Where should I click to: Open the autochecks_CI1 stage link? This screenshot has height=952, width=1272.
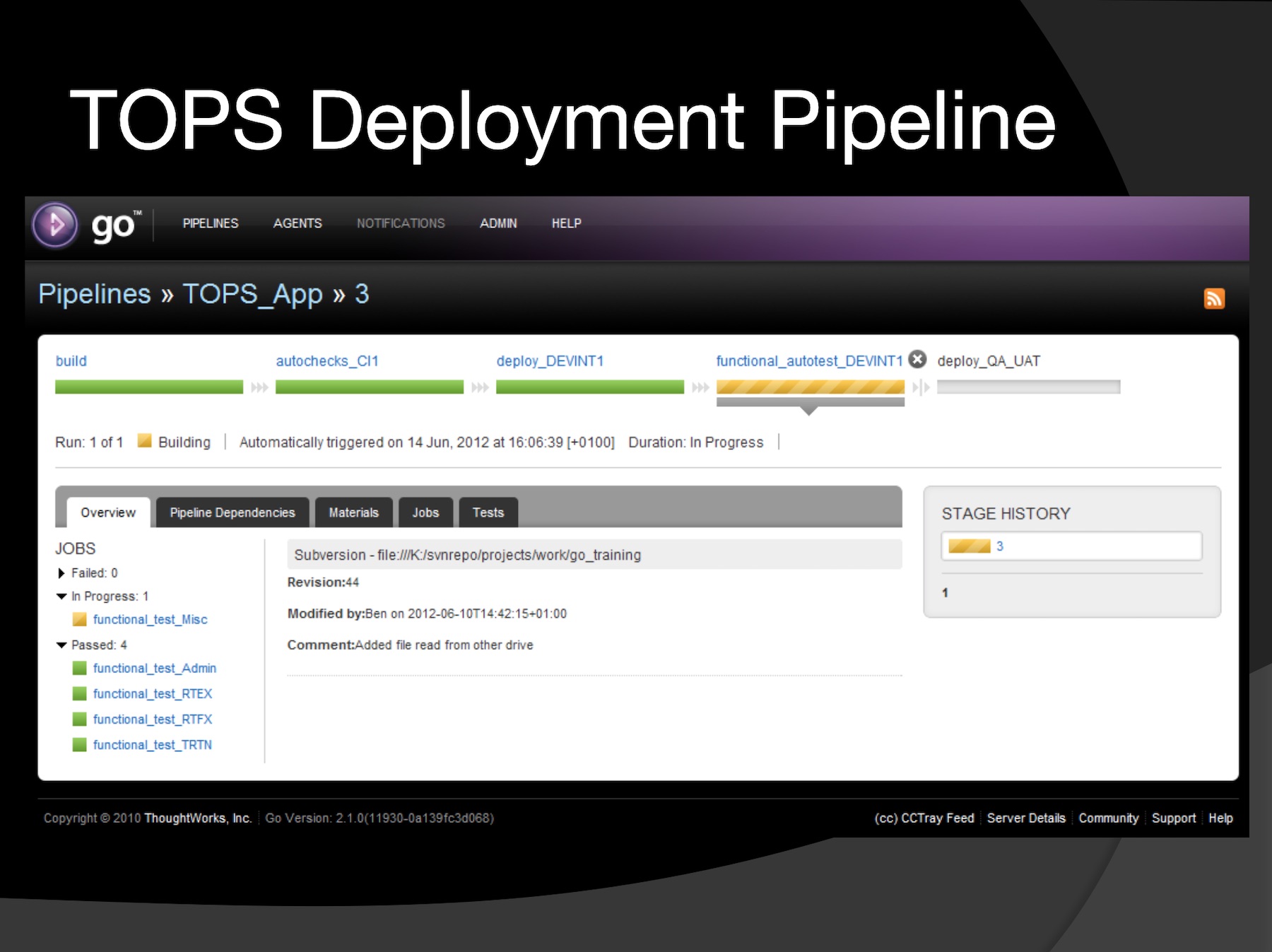click(x=327, y=361)
